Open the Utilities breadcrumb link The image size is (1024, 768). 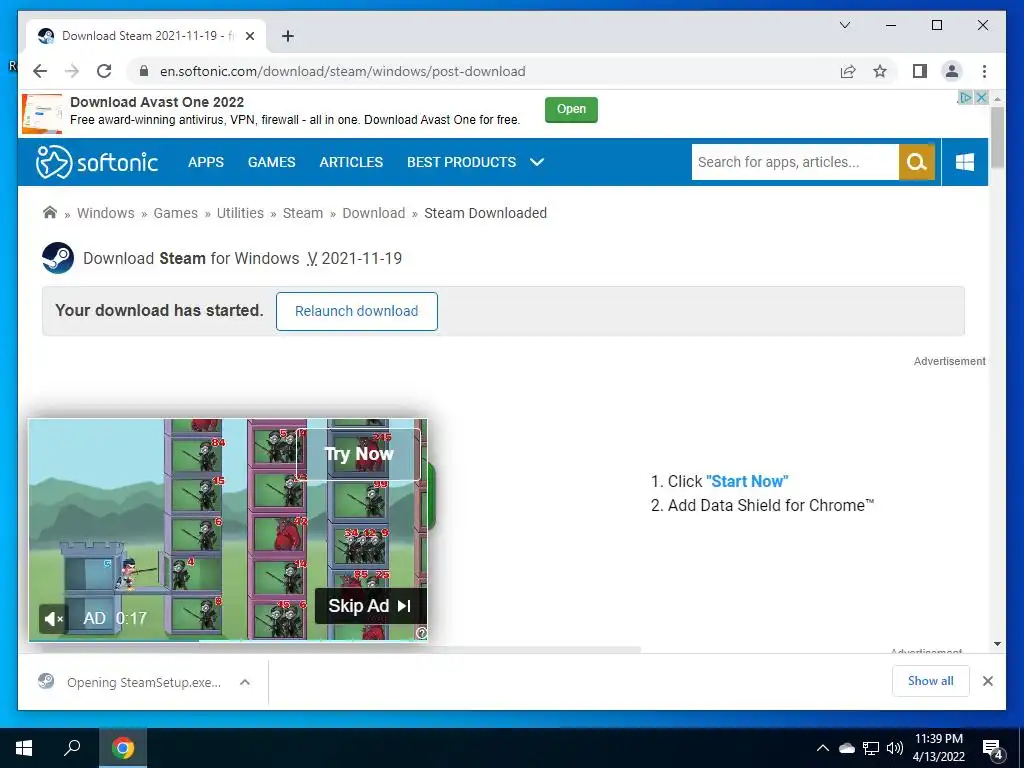pos(240,213)
